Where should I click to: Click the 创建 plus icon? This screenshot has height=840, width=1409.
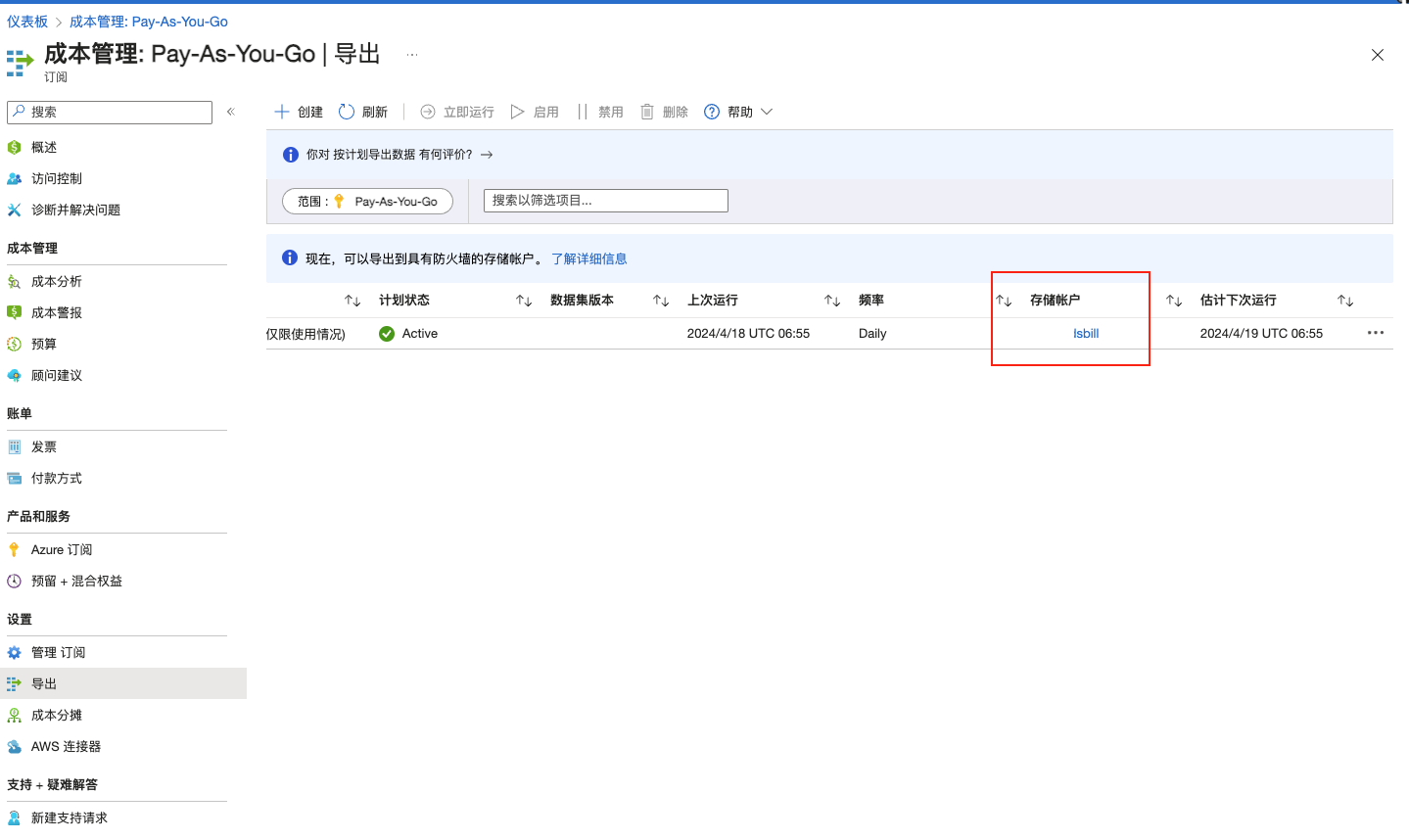point(282,112)
